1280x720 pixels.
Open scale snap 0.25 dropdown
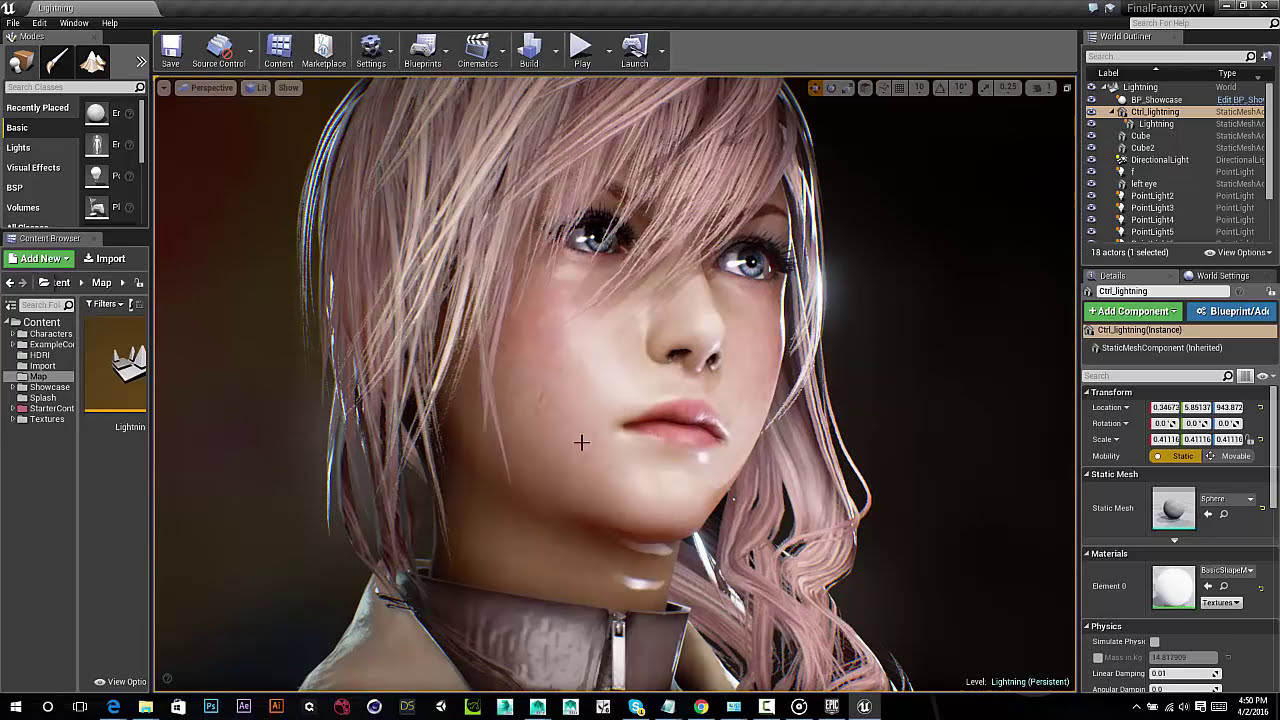[x=1008, y=88]
